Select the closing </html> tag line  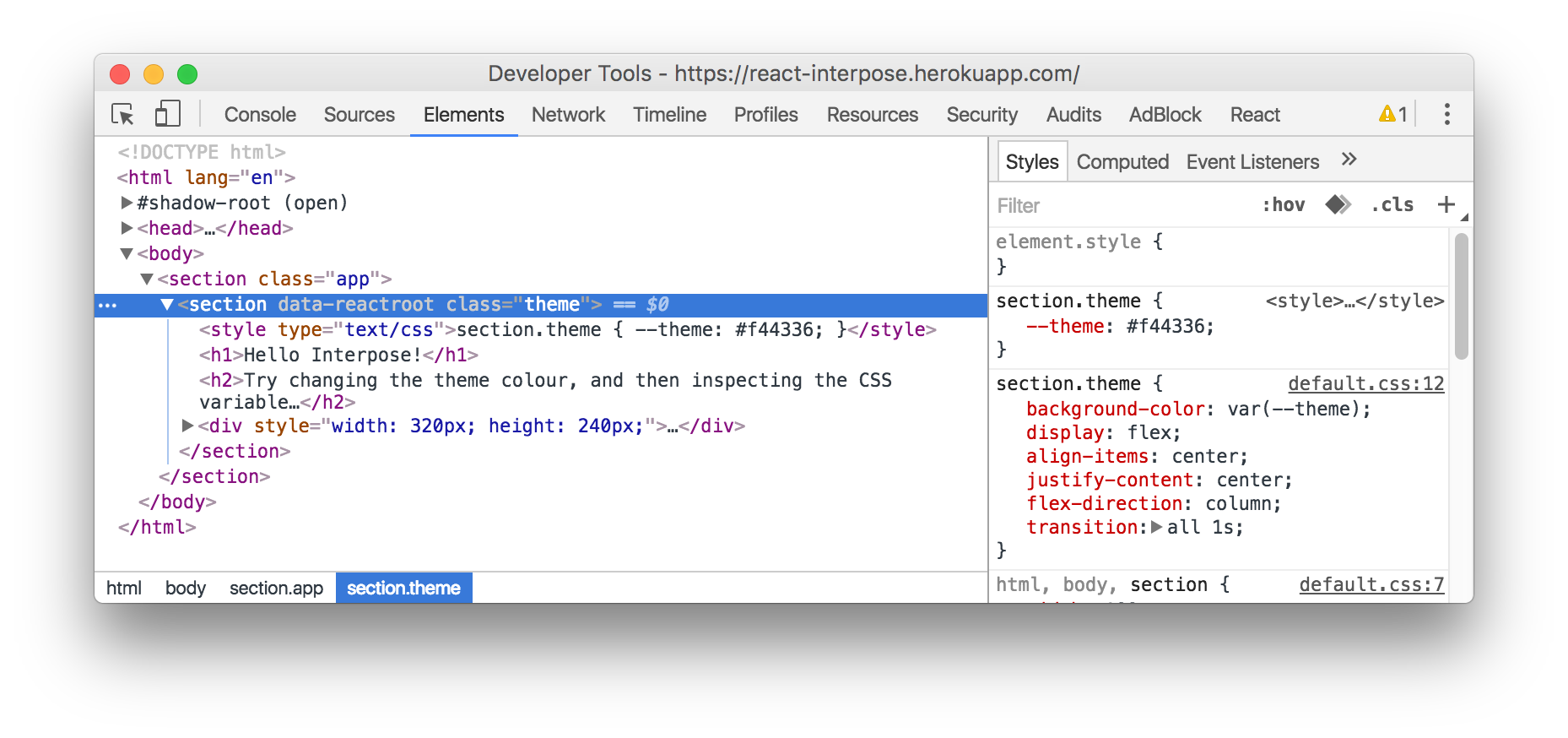(x=157, y=527)
